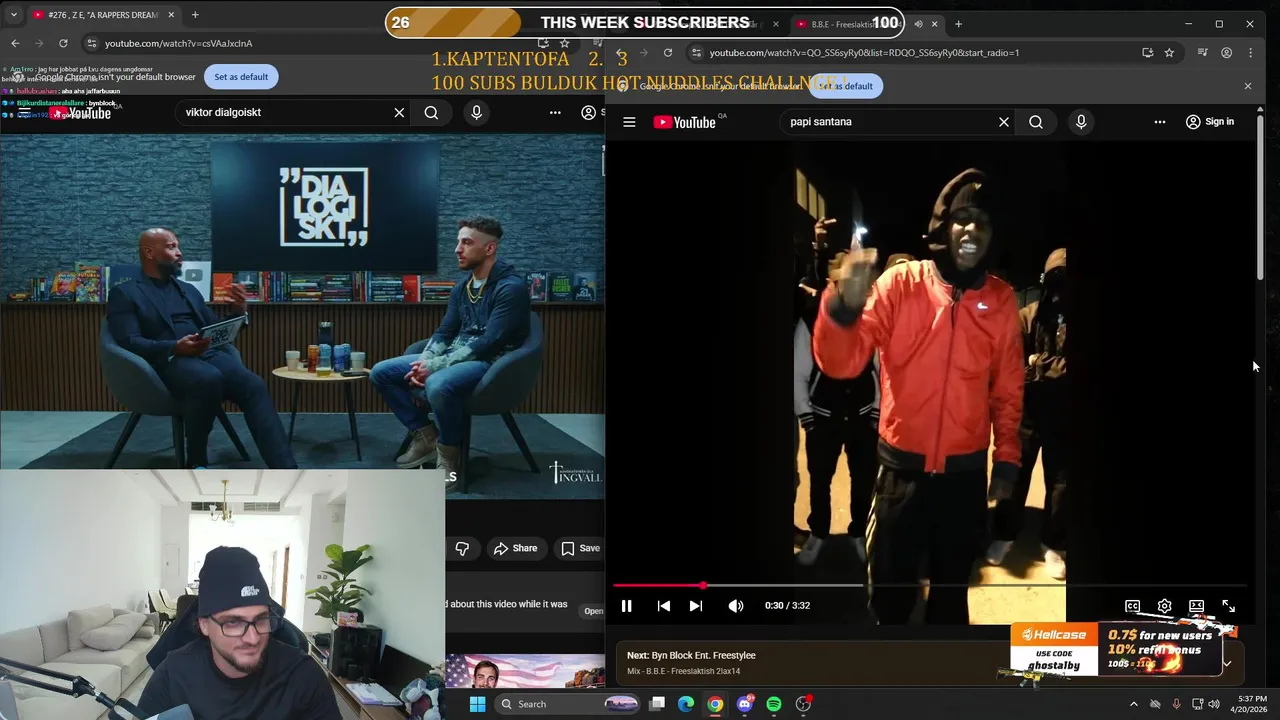1280x720 pixels.
Task: Open the profile icon in the right Chrome toolbar
Action: tap(1227, 52)
